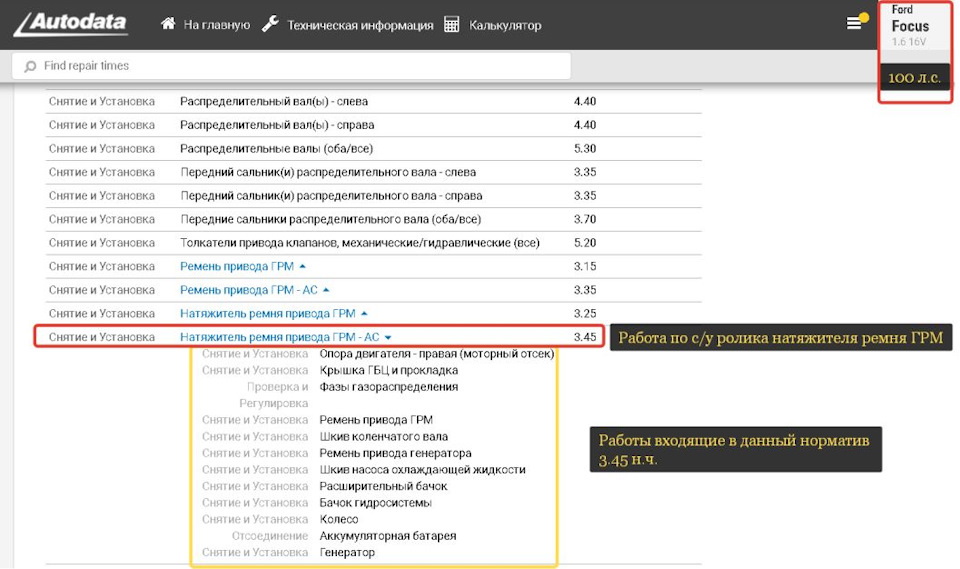Open the Ремень привода ГРМ - АС link
960x569 pixels.
click(x=249, y=290)
